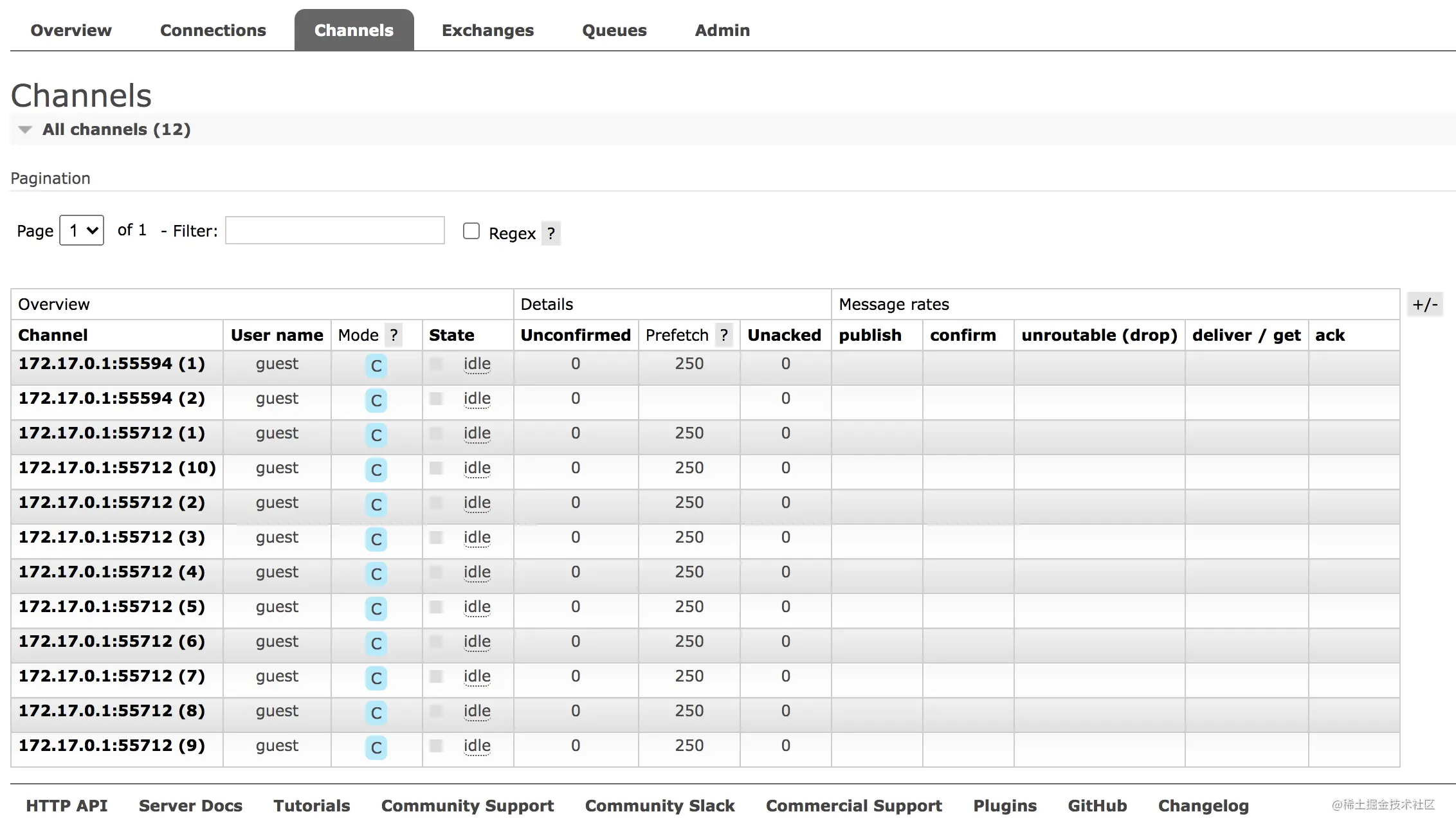Image resolution: width=1456 pixels, height=832 pixels.
Task: Open the Community Support link
Action: pyautogui.click(x=468, y=806)
